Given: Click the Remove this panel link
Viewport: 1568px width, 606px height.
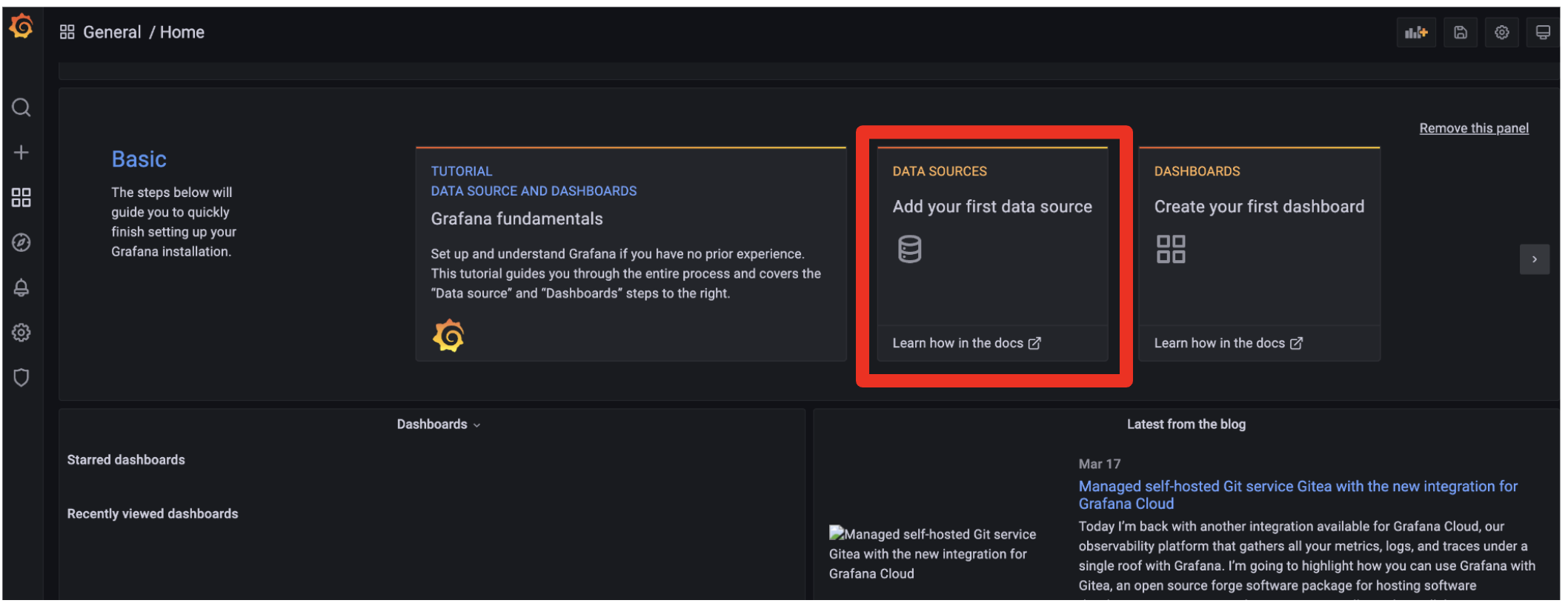Looking at the screenshot, I should pos(1473,128).
